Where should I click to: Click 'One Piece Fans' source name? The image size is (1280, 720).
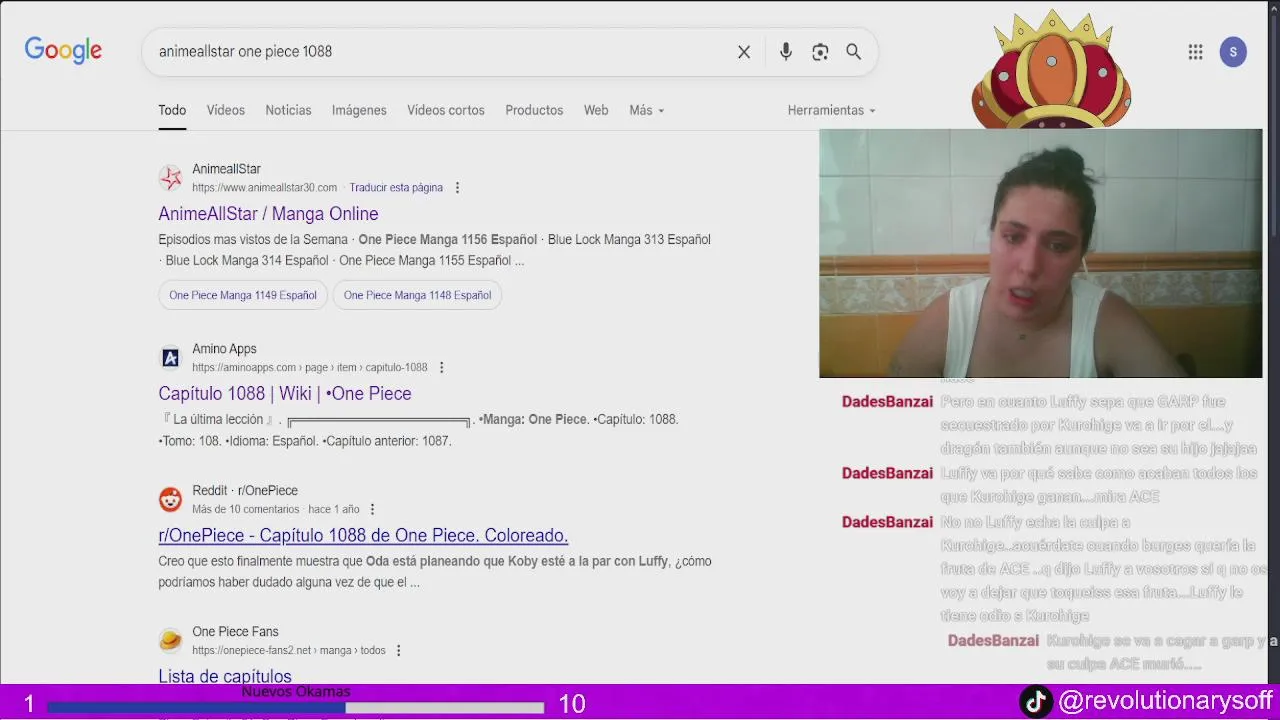pos(236,632)
